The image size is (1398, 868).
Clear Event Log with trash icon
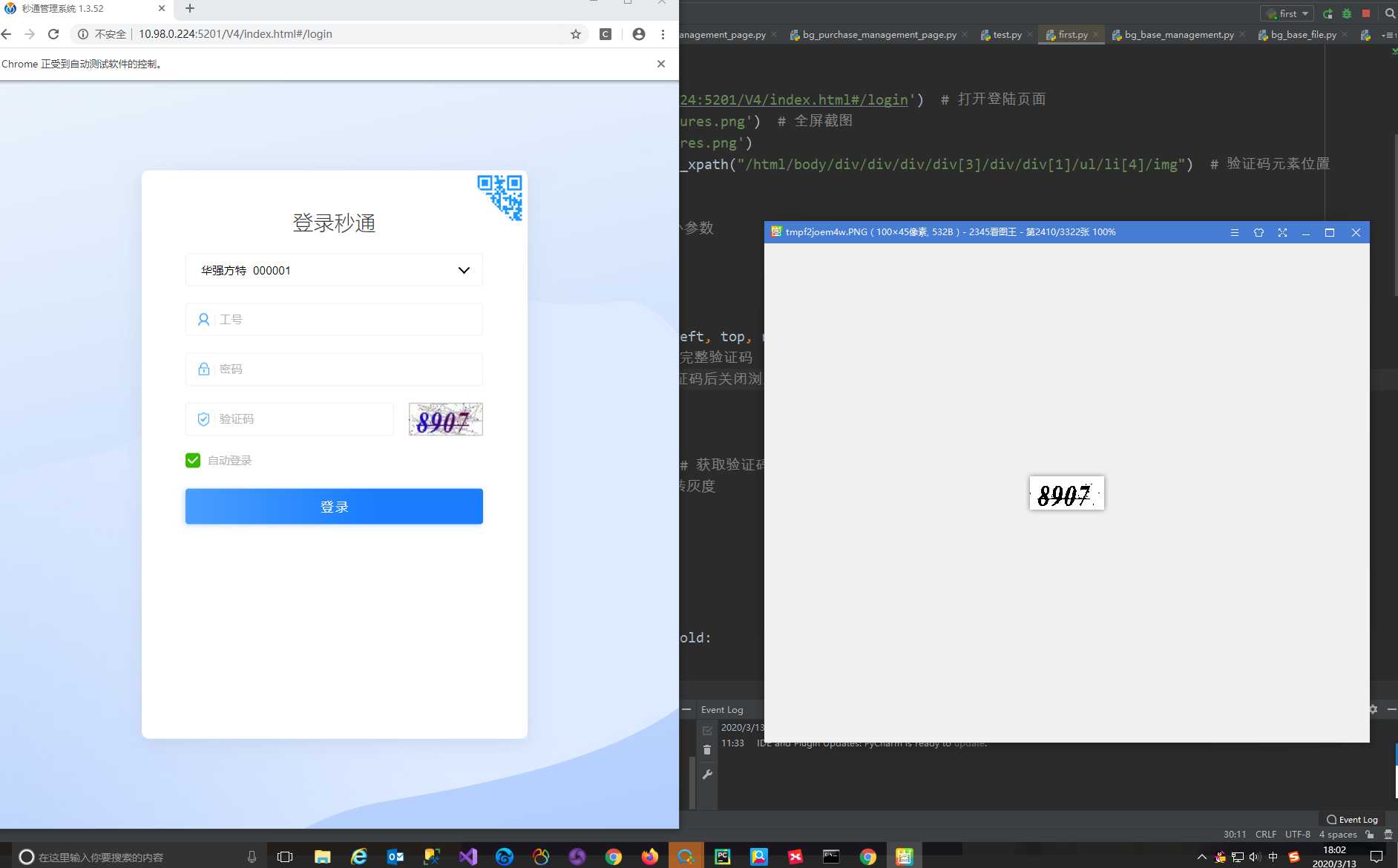[x=707, y=750]
